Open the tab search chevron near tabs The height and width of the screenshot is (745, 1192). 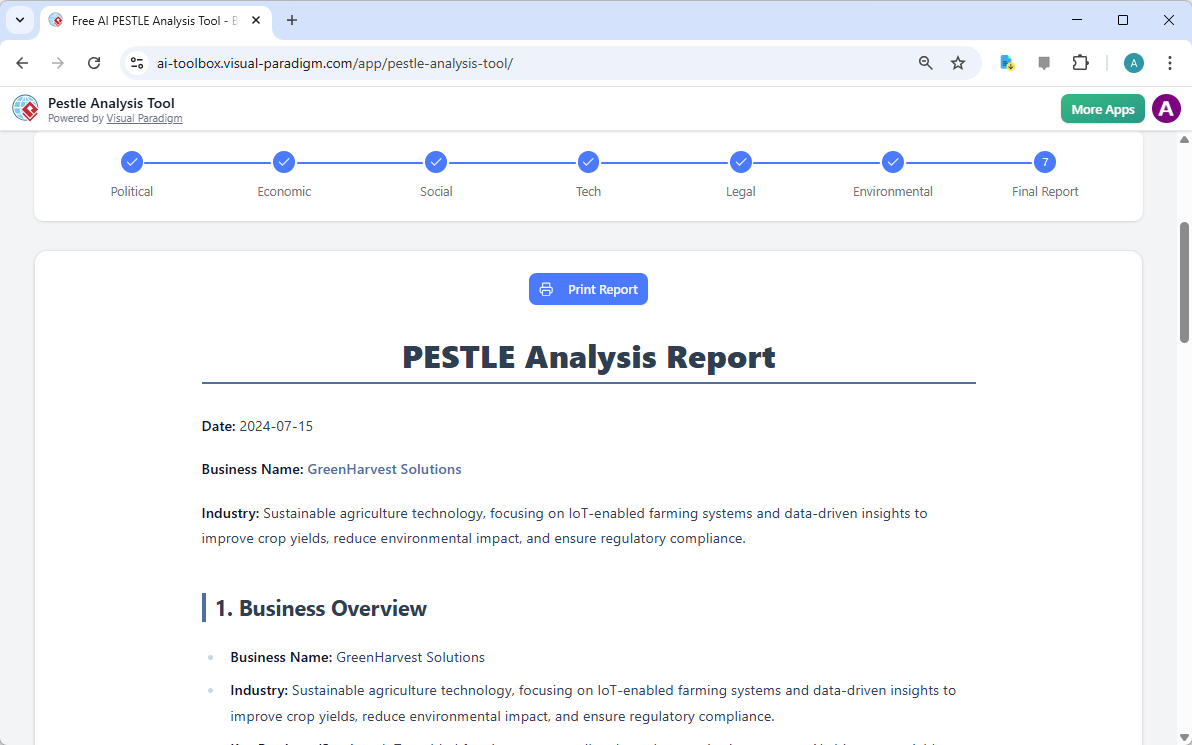pos(19,20)
